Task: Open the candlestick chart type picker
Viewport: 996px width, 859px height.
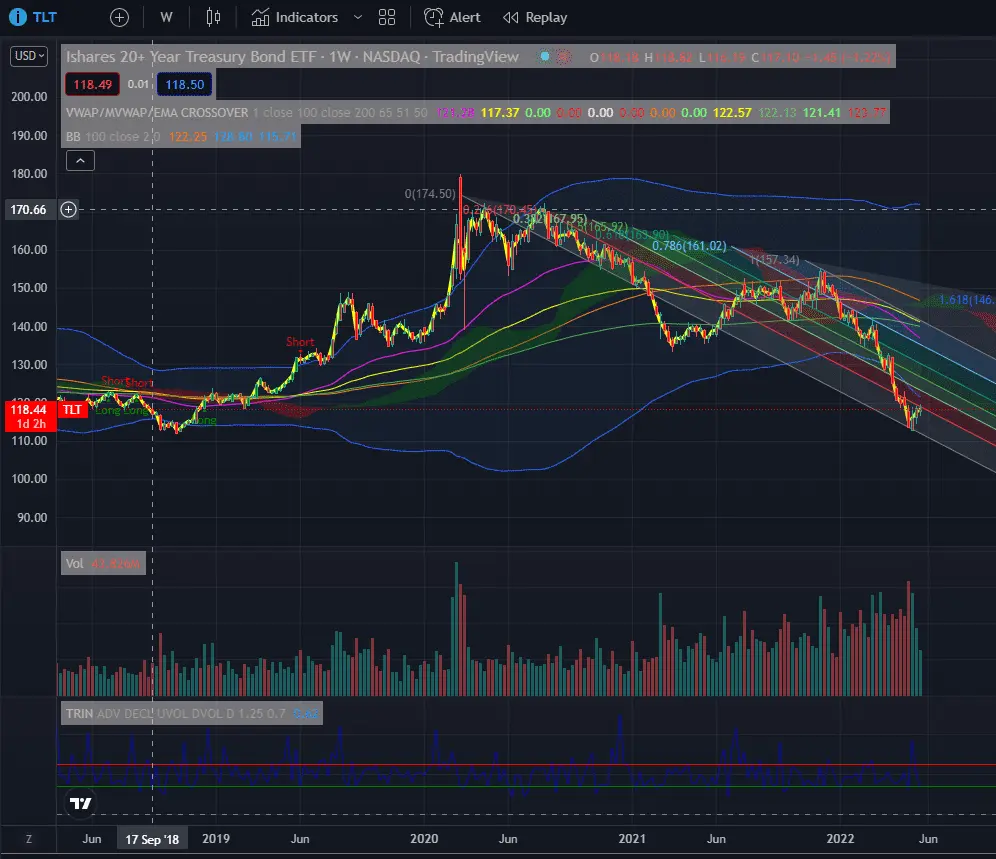Action: (x=212, y=17)
